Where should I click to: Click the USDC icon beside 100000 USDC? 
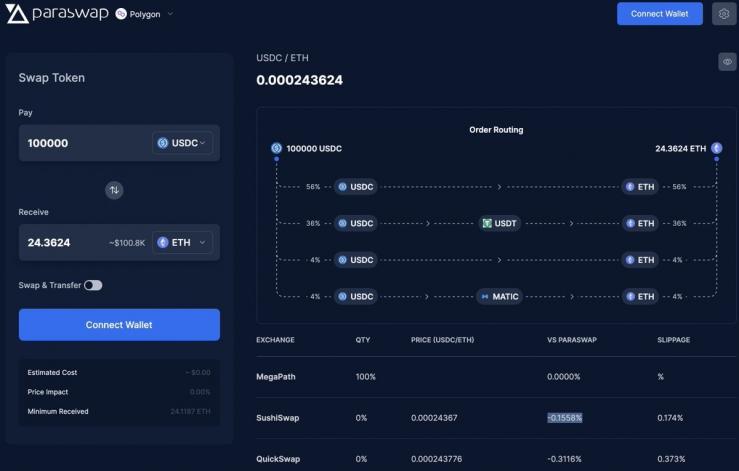click(x=276, y=148)
